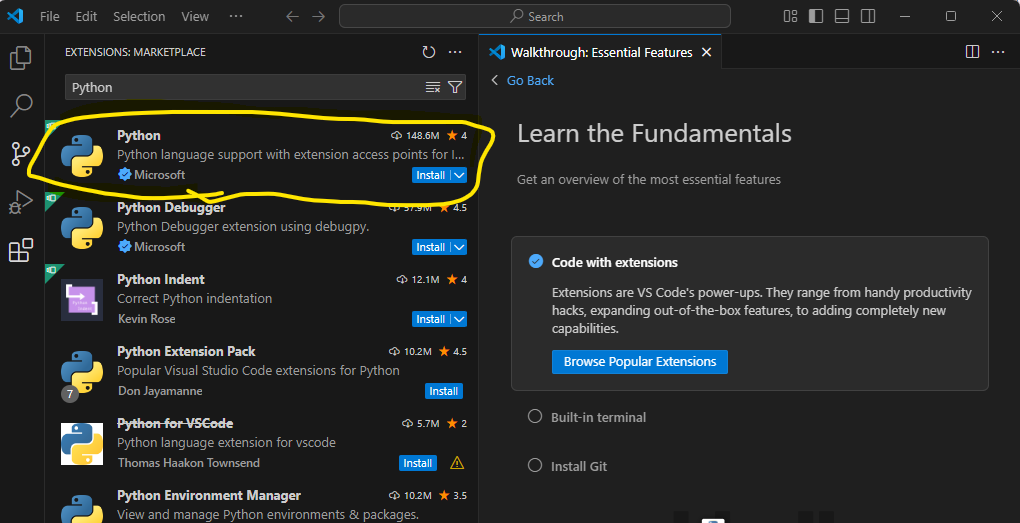
Task: Open the additional title bar menus ellipsis
Action: point(236,16)
